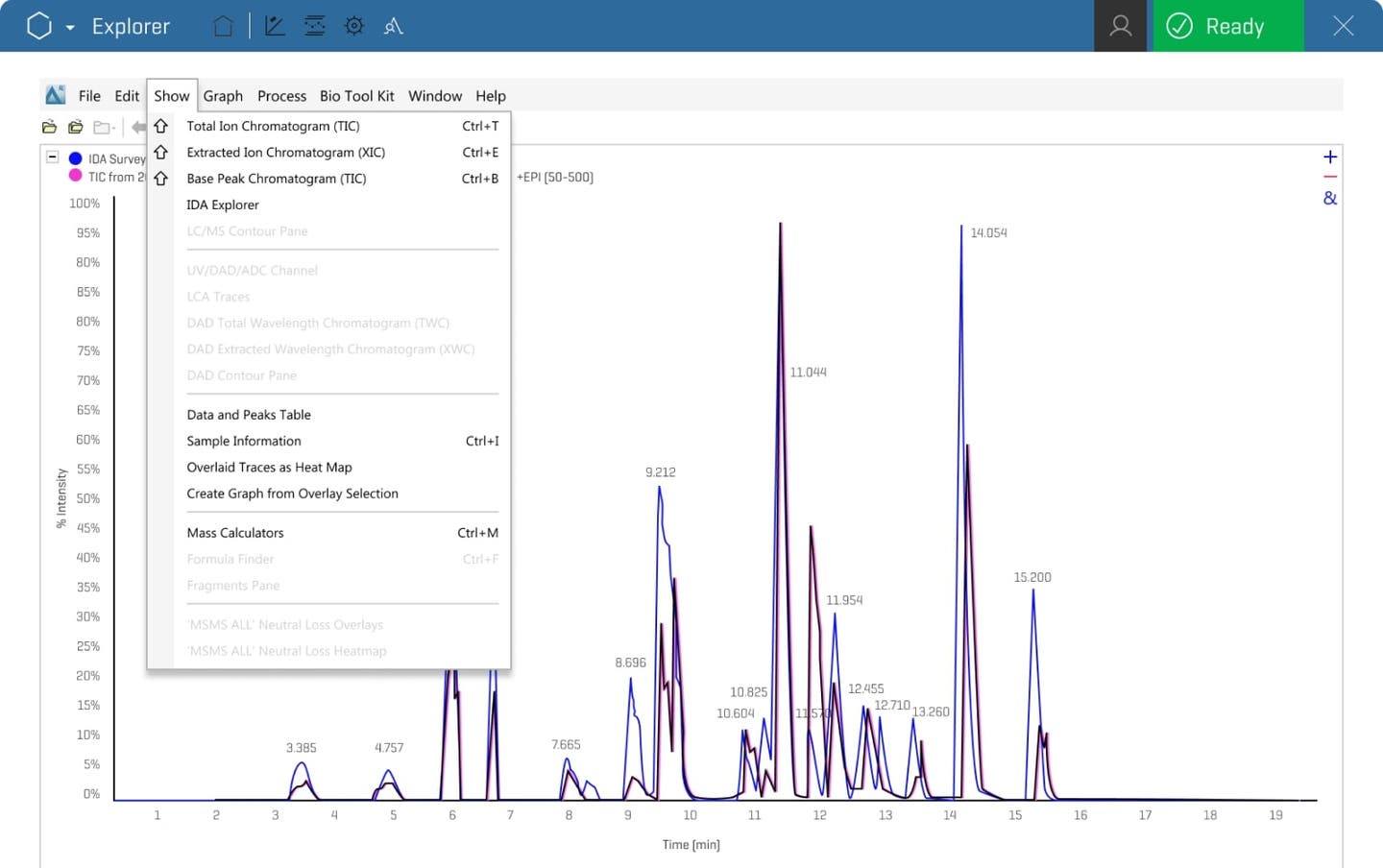The image size is (1383, 868).
Task: Choose Overlaid Traces as Heat Map
Action: click(x=269, y=467)
